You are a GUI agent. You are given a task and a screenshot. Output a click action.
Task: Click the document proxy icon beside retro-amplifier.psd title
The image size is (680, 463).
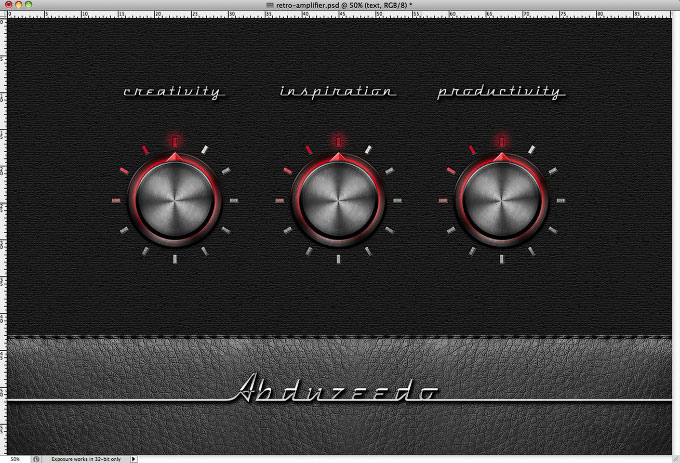click(x=270, y=5)
